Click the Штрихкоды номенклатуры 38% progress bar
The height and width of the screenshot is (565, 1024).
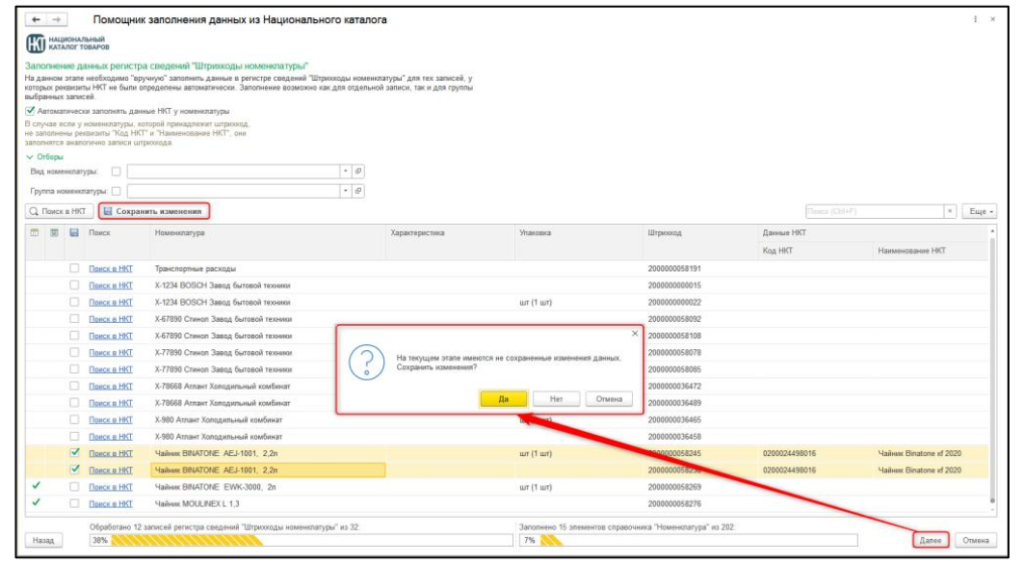click(x=300, y=540)
